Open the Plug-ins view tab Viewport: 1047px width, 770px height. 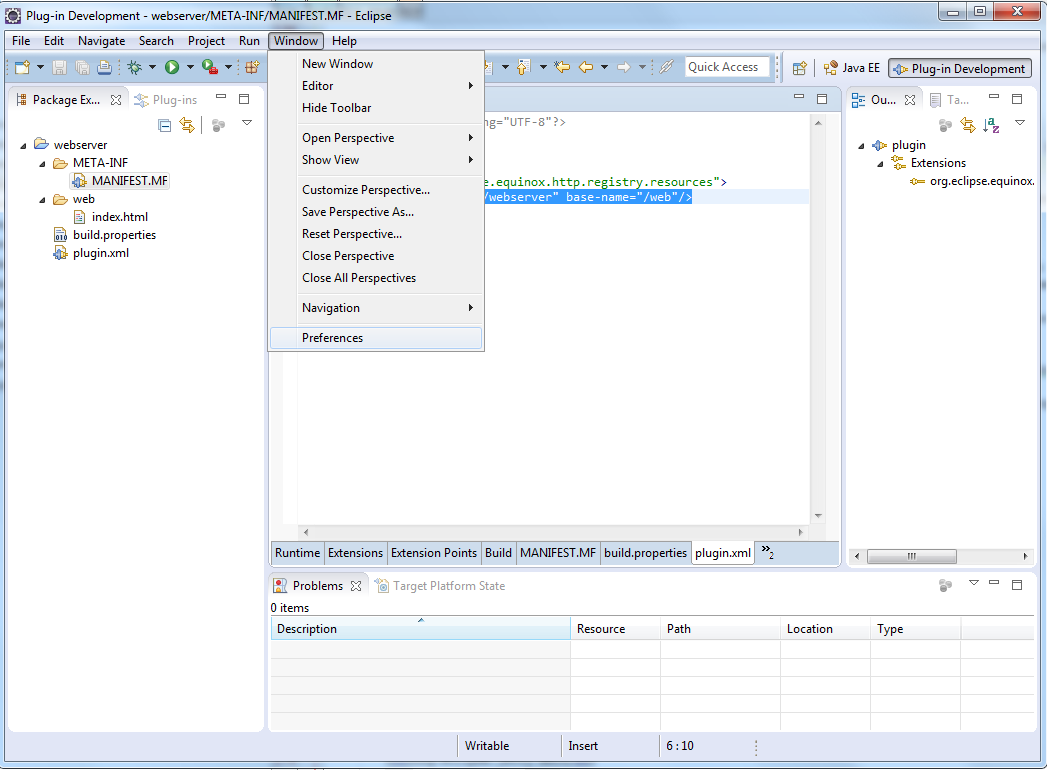click(166, 100)
